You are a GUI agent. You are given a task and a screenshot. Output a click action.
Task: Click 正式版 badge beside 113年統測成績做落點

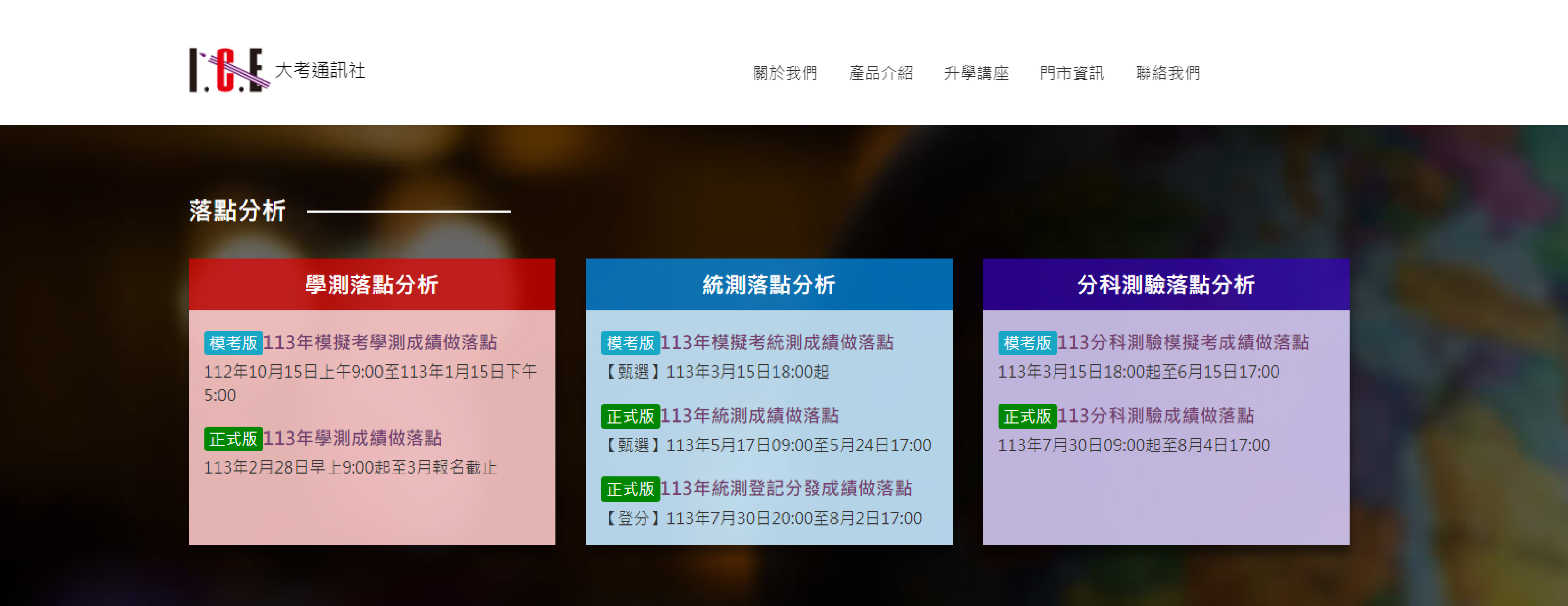click(631, 416)
